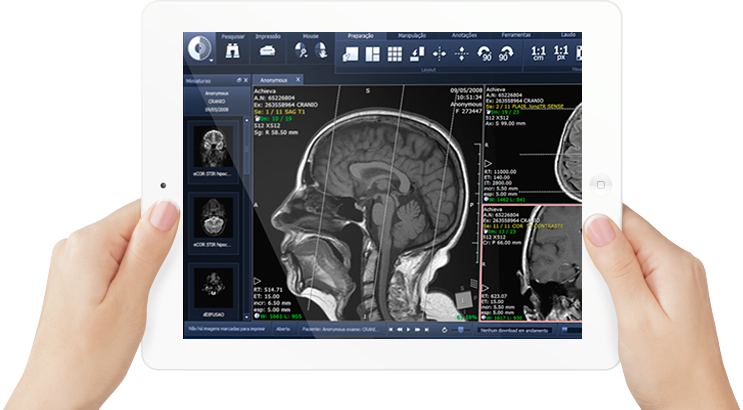The width and height of the screenshot is (743, 410).
Task: Set zoom to 1:1 cm
Action: coord(538,53)
